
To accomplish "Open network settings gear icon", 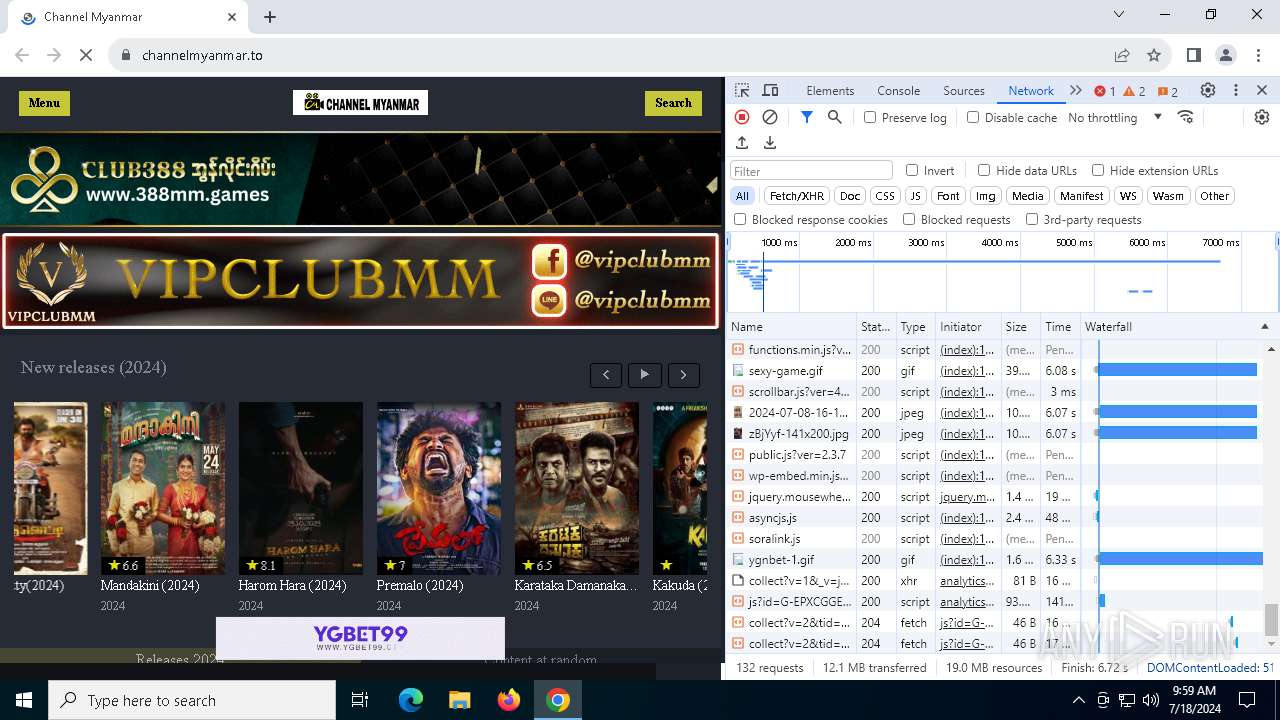I will (x=1262, y=117).
